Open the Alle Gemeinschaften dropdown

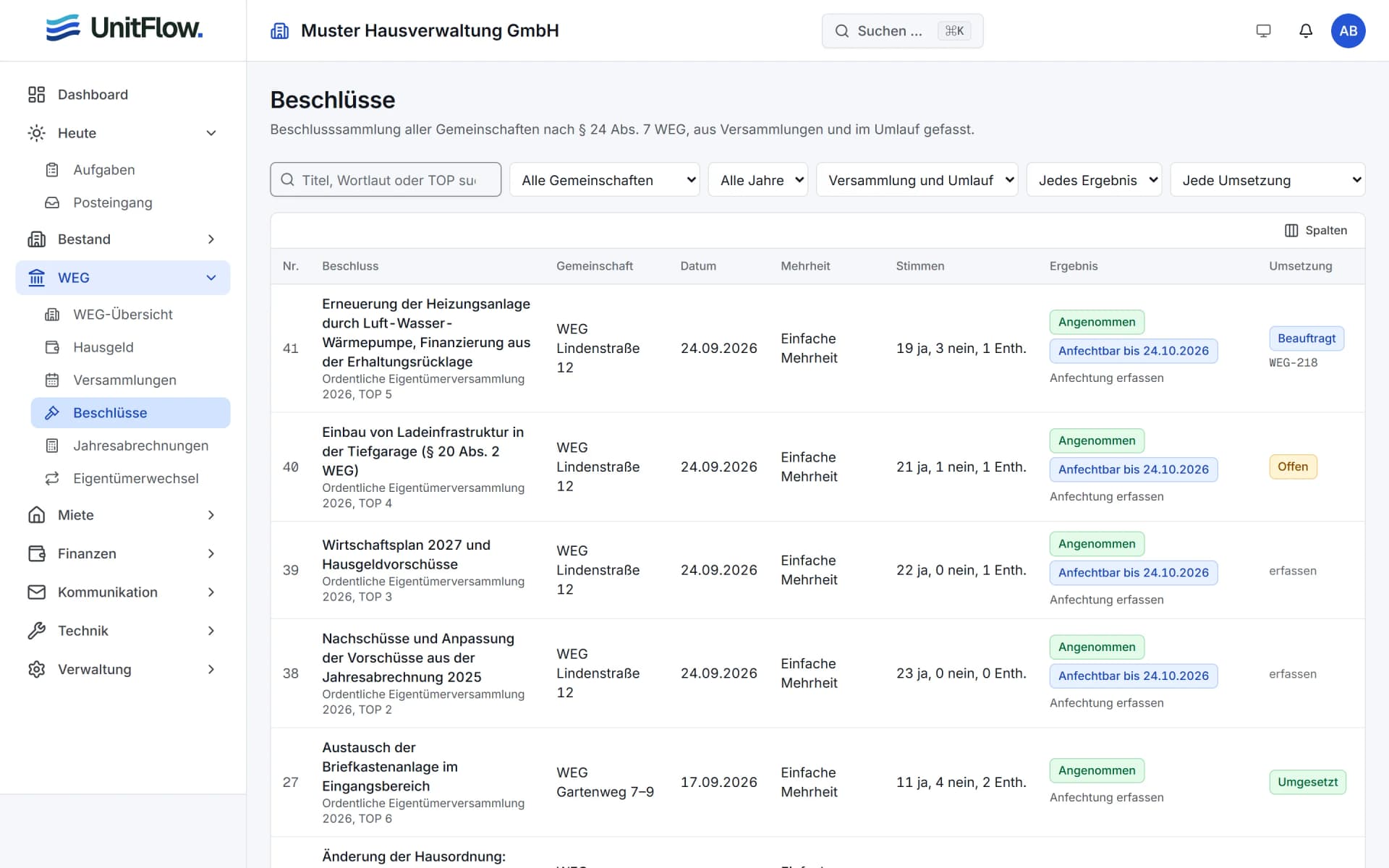point(604,180)
